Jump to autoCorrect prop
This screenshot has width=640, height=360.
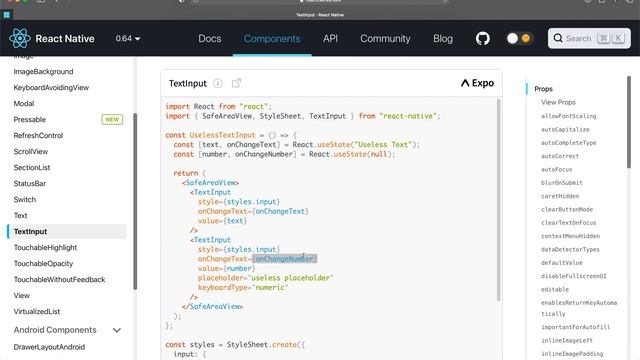pyautogui.click(x=560, y=156)
